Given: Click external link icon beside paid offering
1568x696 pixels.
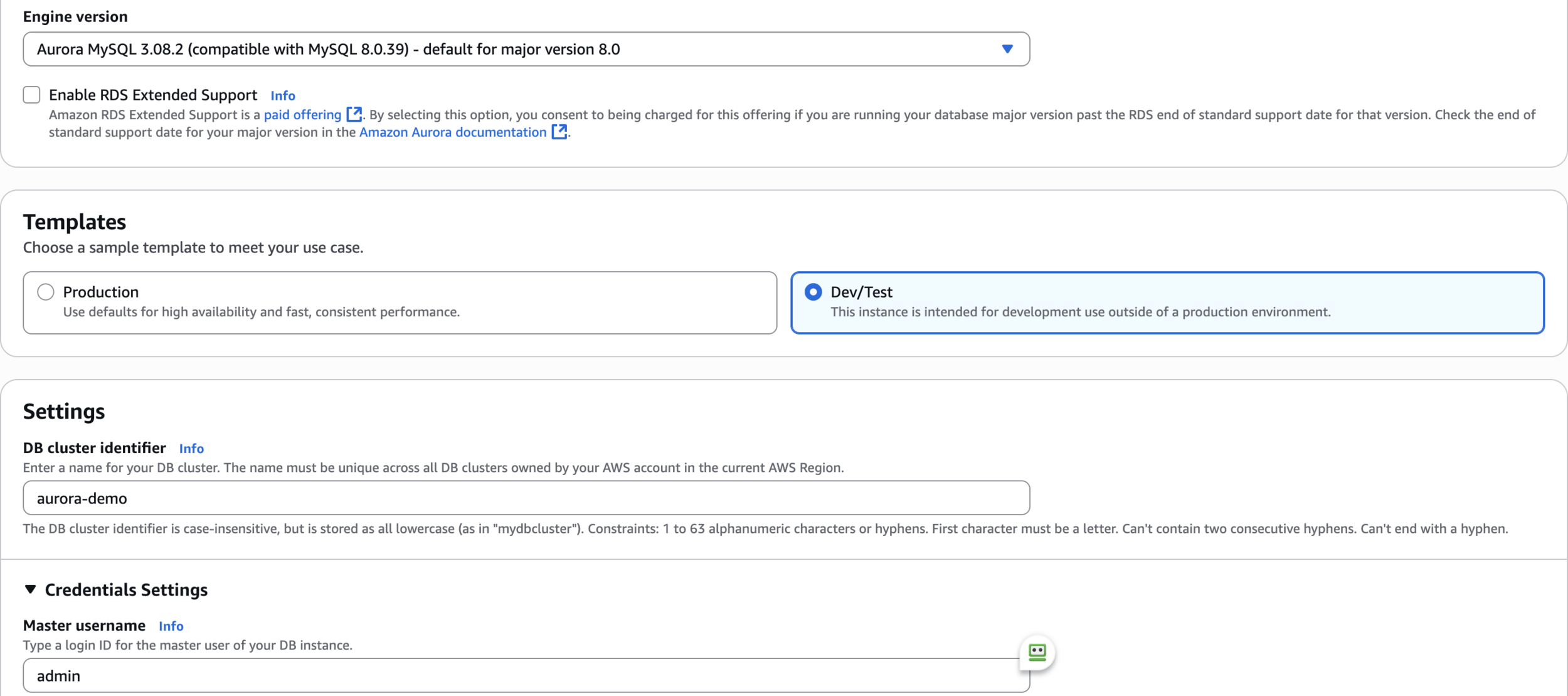Looking at the screenshot, I should point(354,114).
